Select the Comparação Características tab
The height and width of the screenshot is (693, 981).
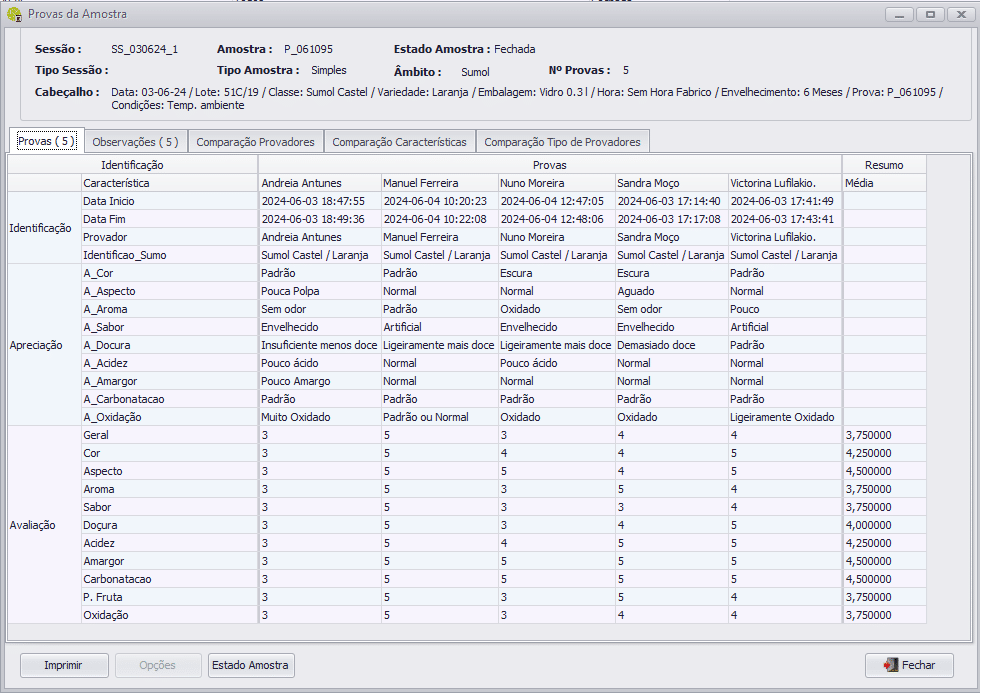[x=399, y=142]
